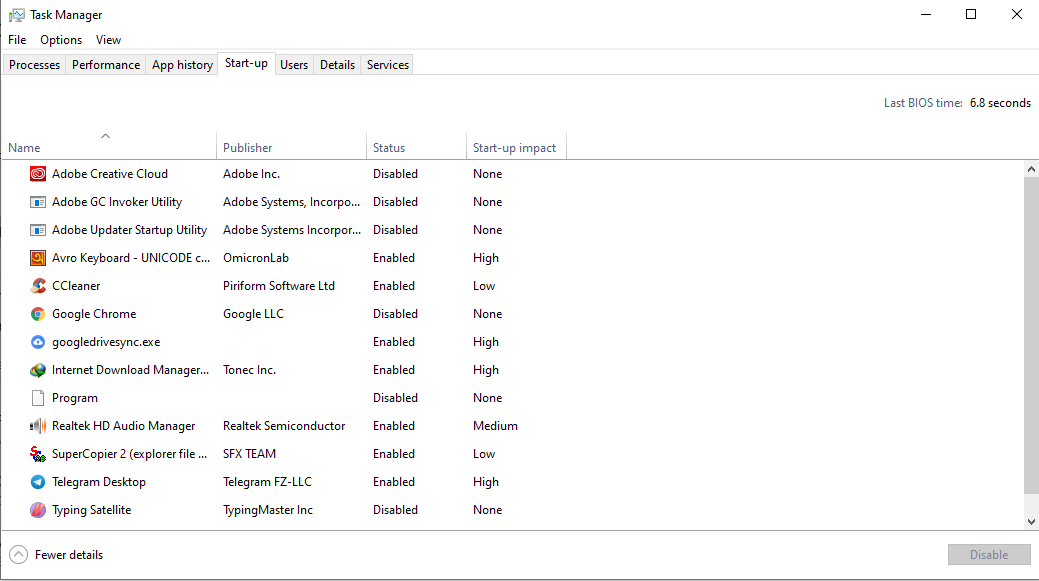The height and width of the screenshot is (581, 1039).
Task: Open the Options menu
Action: pyautogui.click(x=61, y=40)
